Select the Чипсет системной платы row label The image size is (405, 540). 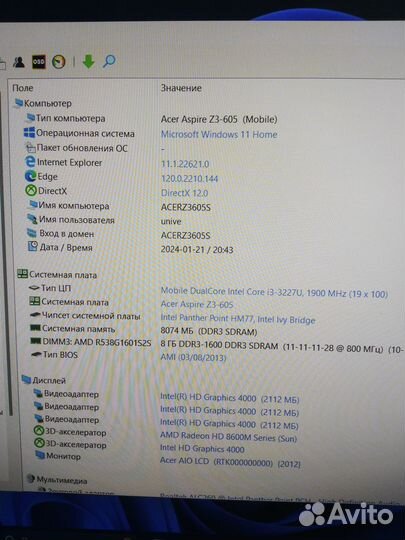click(x=91, y=315)
